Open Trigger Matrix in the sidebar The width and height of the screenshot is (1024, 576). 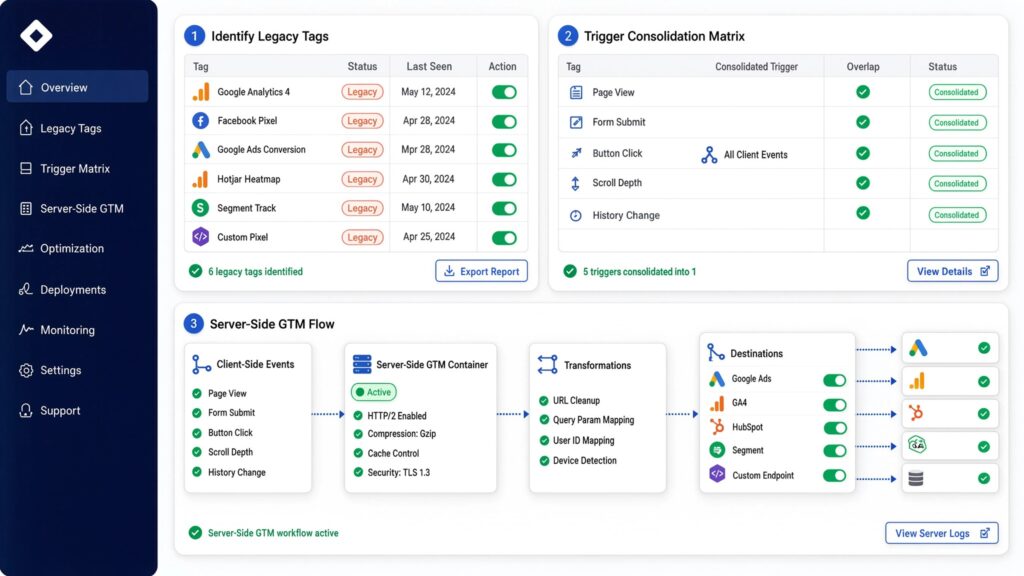coord(77,168)
